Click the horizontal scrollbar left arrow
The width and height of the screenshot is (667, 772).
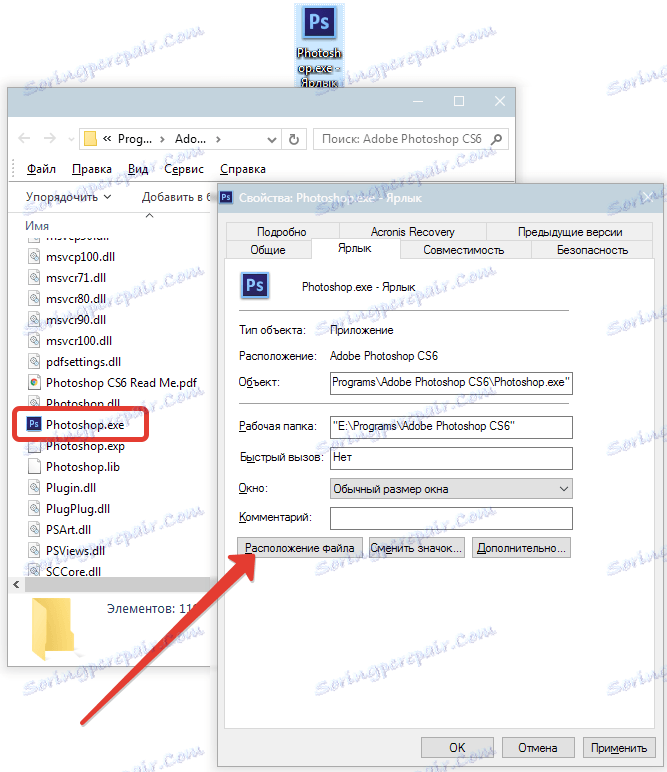tap(16, 584)
